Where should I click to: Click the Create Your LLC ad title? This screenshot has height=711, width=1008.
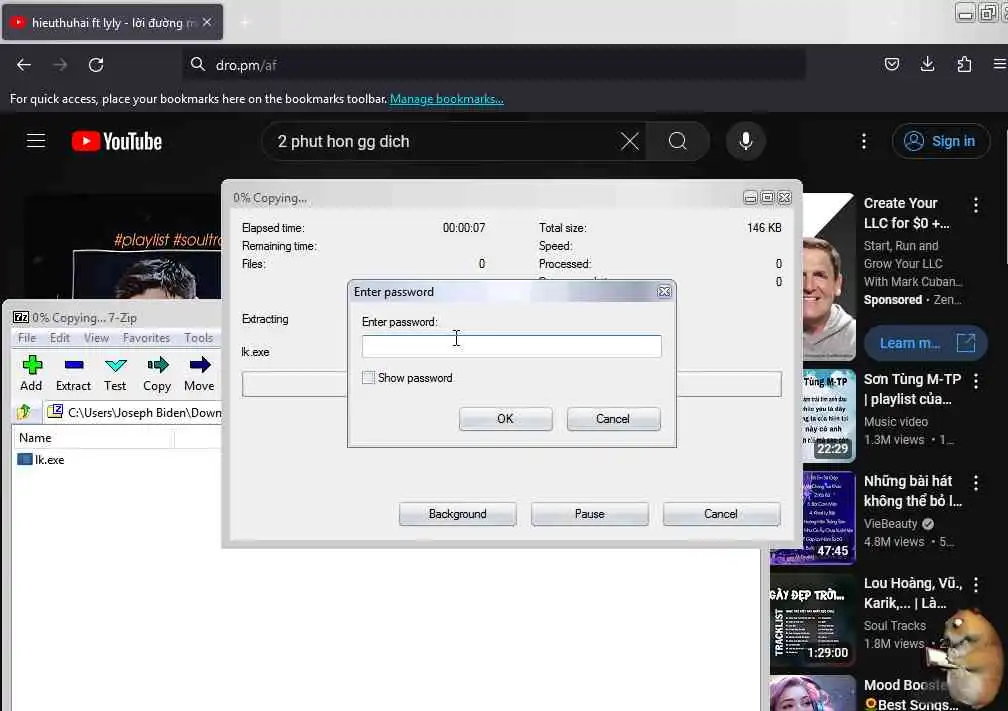[906, 213]
